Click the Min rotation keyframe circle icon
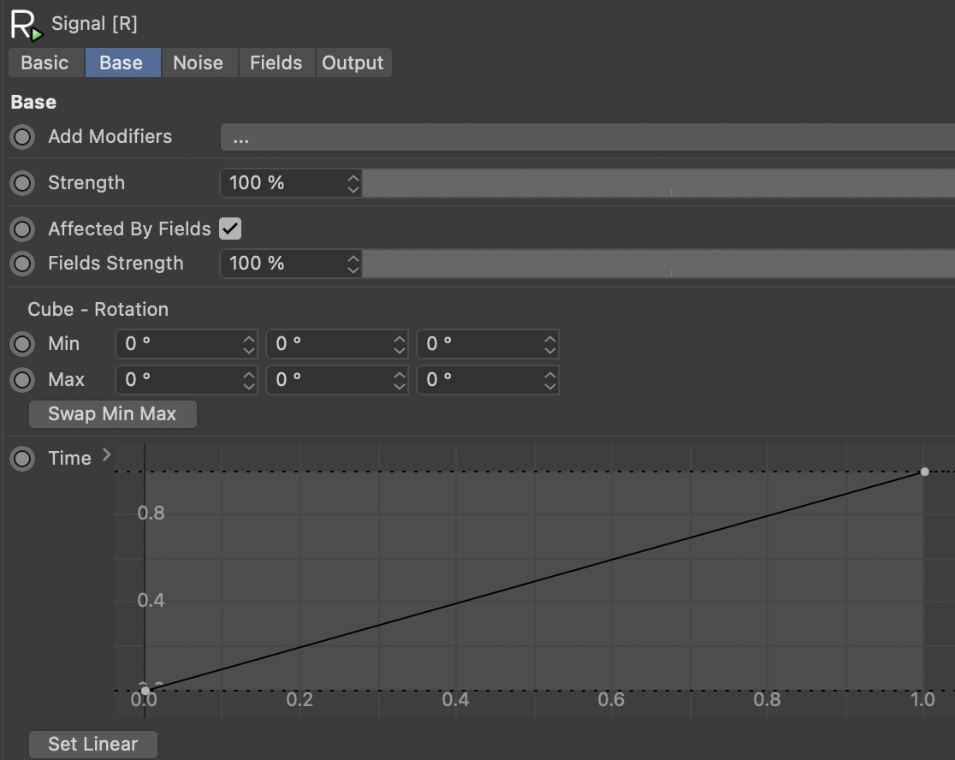Image resolution: width=955 pixels, height=760 pixels. pyautogui.click(x=22, y=344)
